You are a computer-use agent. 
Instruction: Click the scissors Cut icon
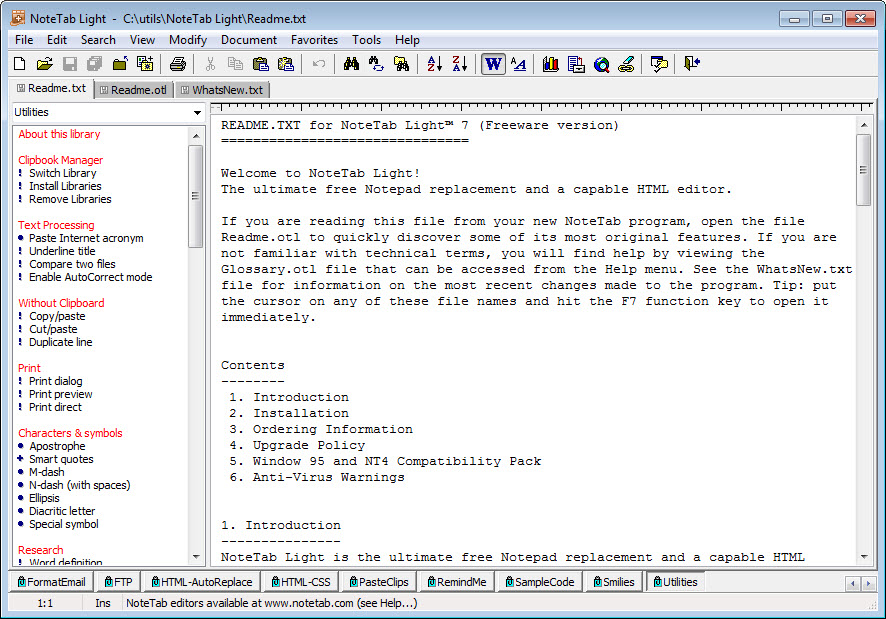pyautogui.click(x=210, y=64)
